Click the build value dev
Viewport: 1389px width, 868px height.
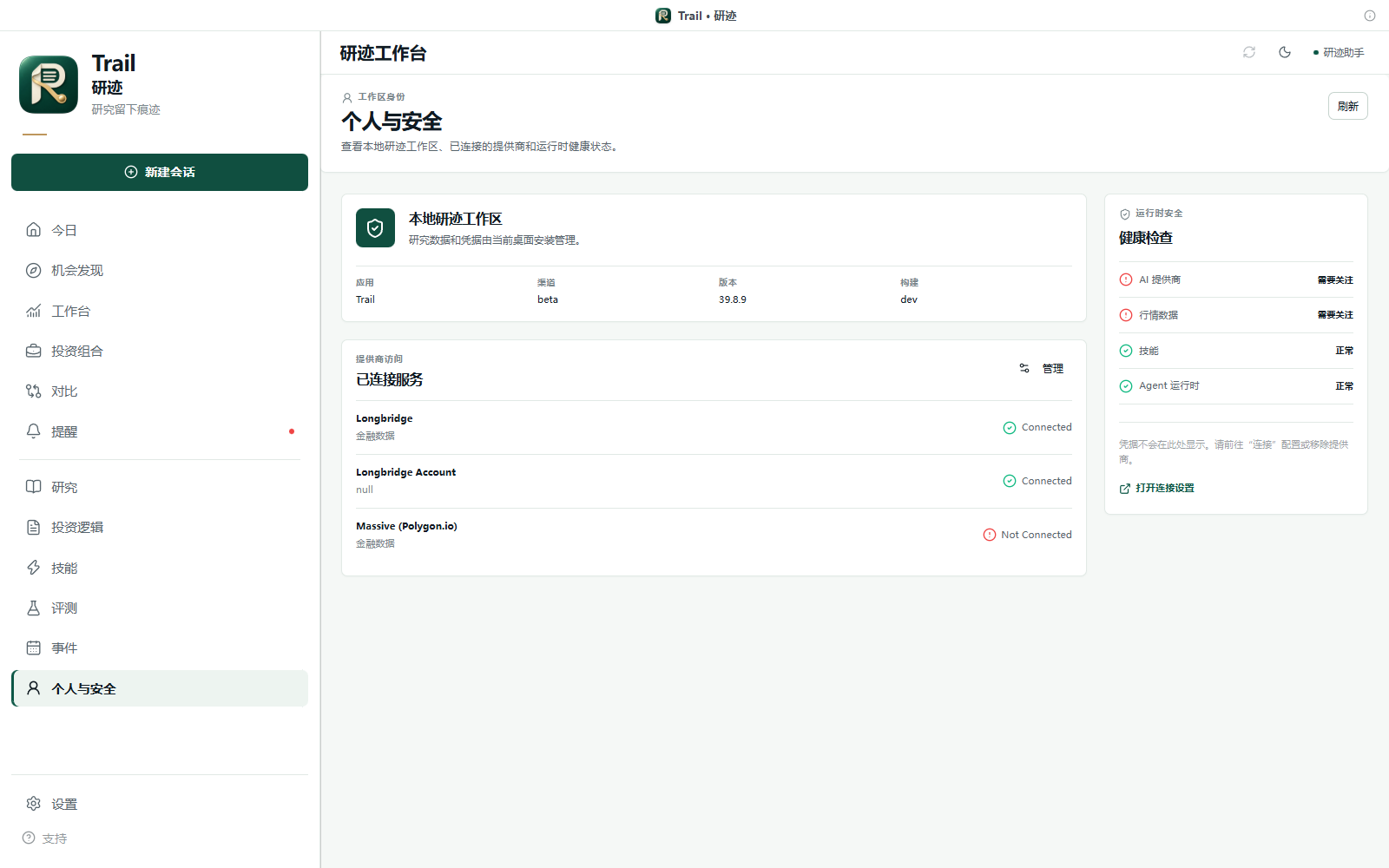[908, 299]
